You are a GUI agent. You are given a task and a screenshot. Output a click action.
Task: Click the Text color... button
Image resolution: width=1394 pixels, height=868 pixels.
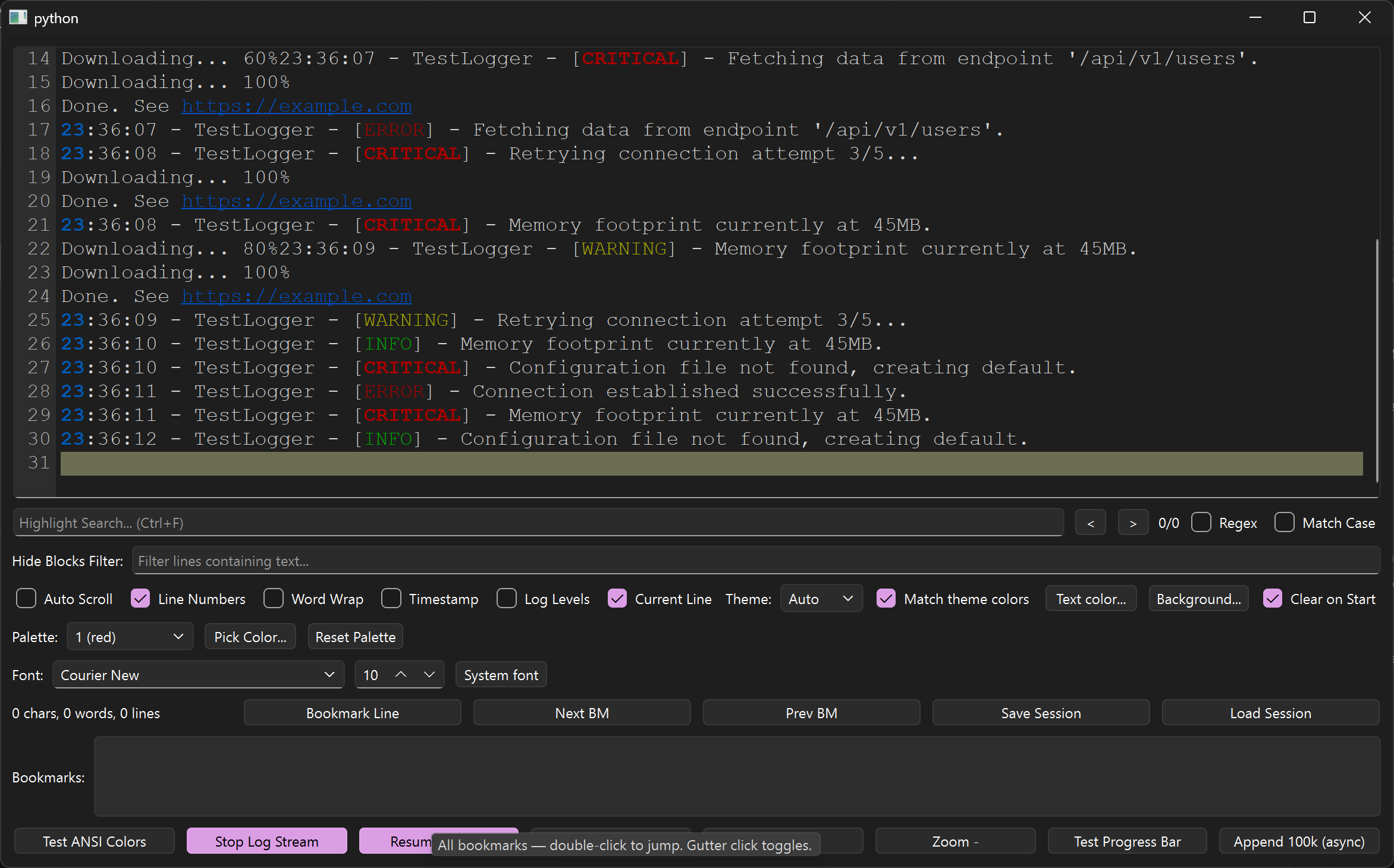(1091, 599)
